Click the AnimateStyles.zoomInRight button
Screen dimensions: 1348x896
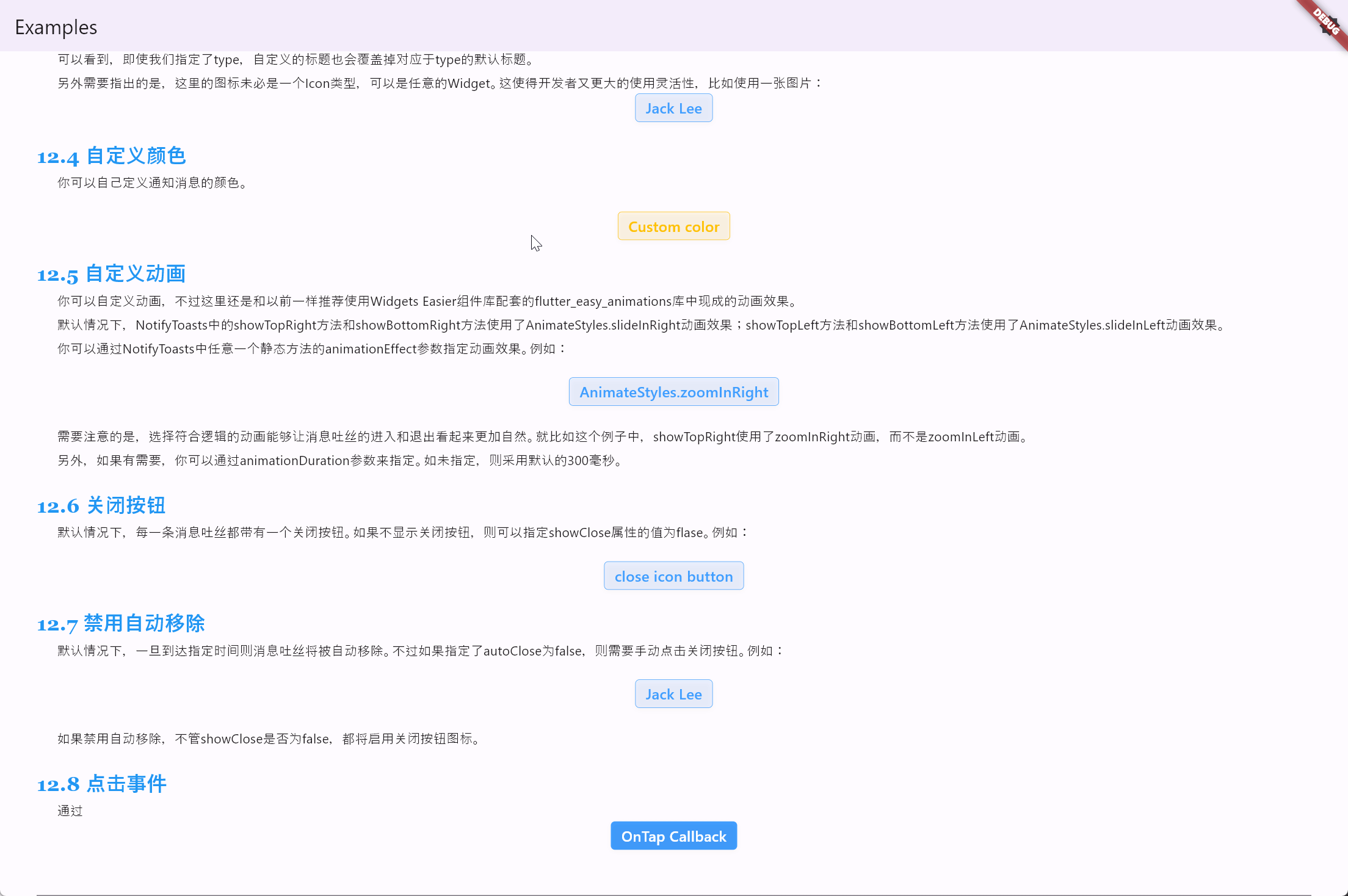673,392
